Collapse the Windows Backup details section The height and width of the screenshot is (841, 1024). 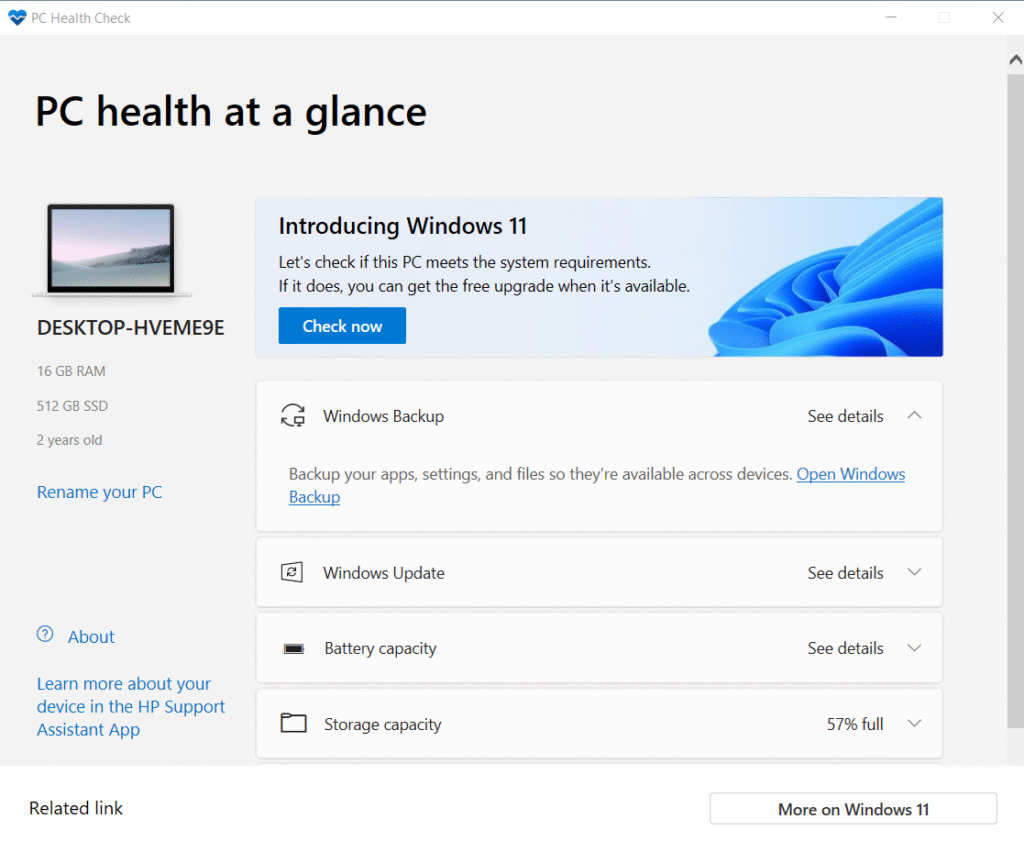[x=913, y=416]
